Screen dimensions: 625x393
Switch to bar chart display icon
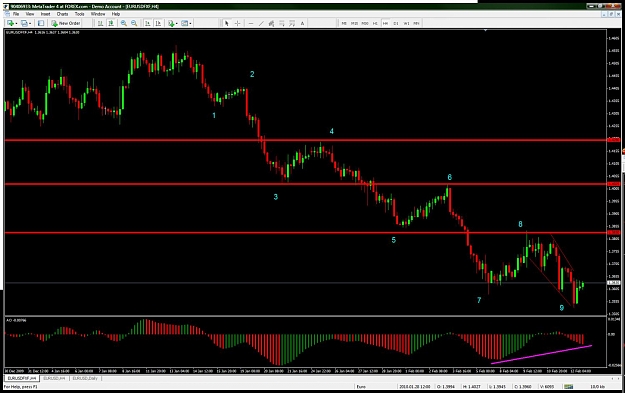click(100, 24)
